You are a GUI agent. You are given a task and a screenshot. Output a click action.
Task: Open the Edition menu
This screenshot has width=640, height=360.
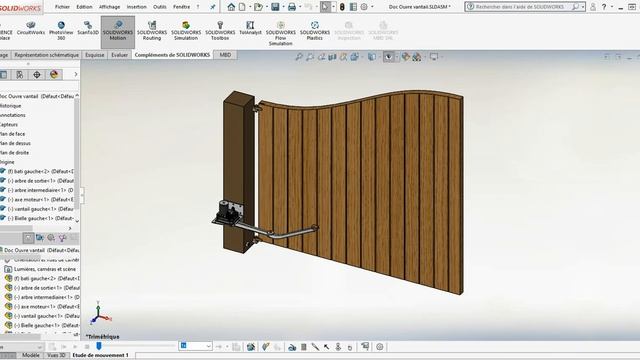[x=84, y=7]
